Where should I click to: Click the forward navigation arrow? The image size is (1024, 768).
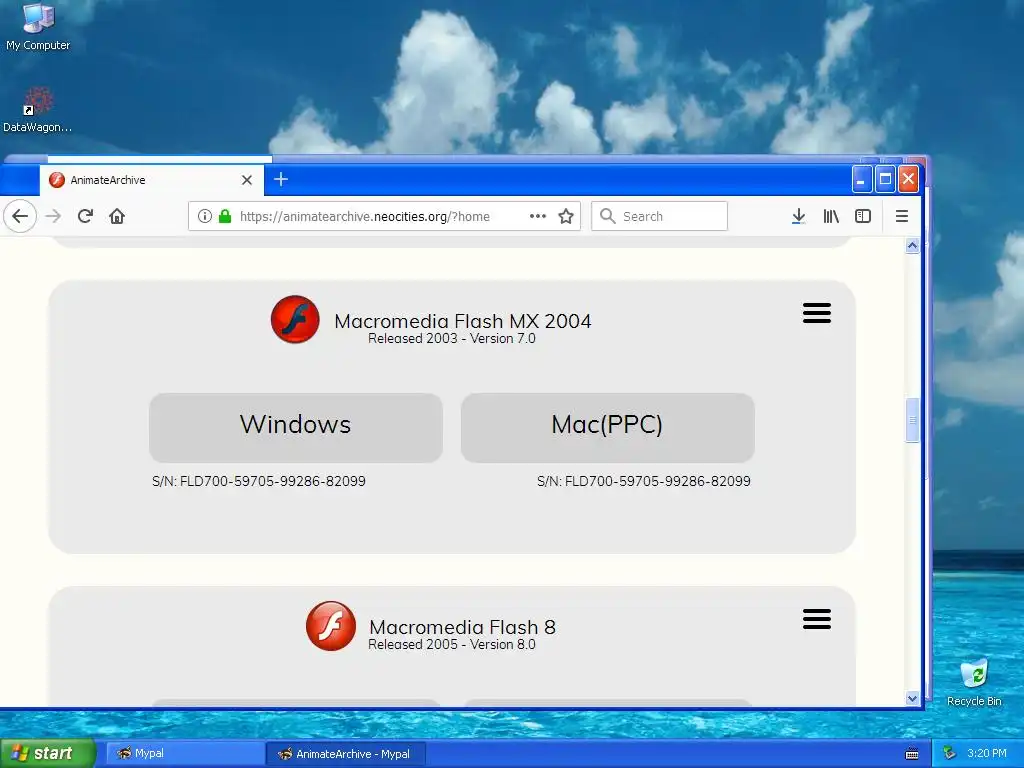(x=53, y=216)
